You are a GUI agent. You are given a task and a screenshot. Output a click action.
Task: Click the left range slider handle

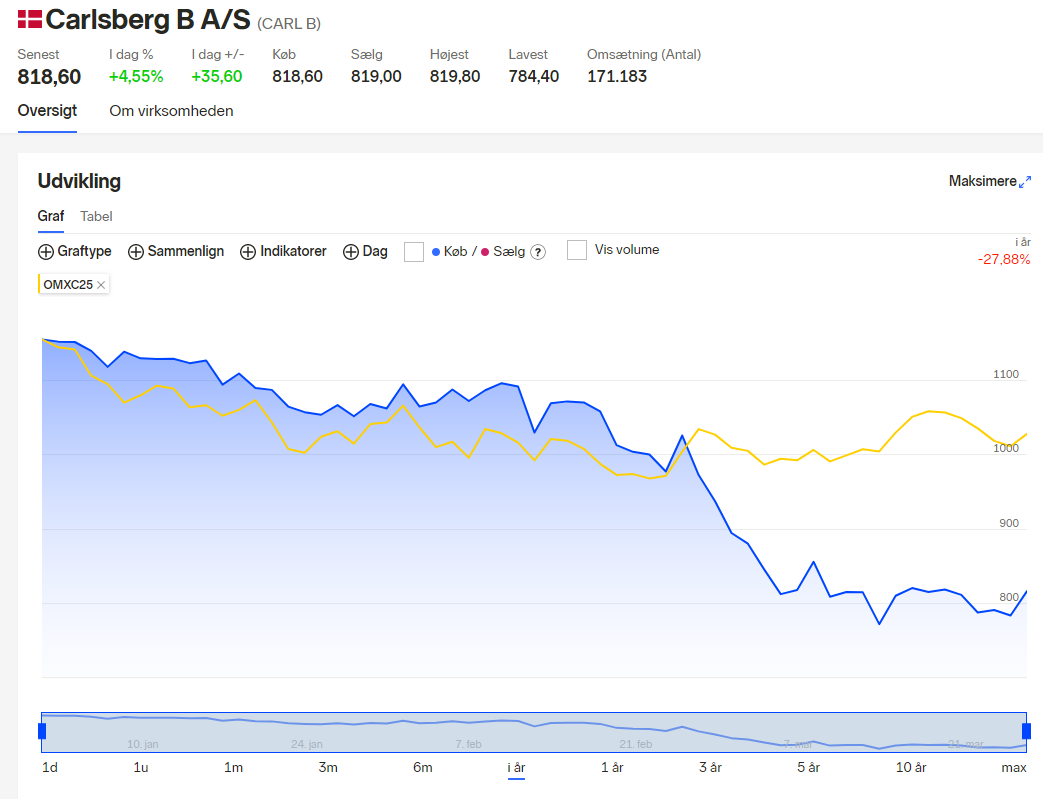[x=42, y=732]
